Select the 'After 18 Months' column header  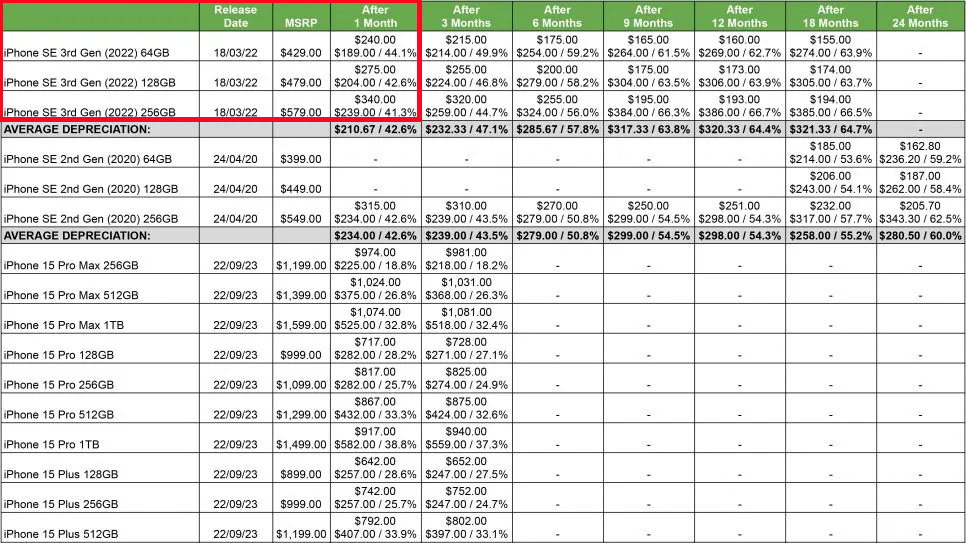830,17
